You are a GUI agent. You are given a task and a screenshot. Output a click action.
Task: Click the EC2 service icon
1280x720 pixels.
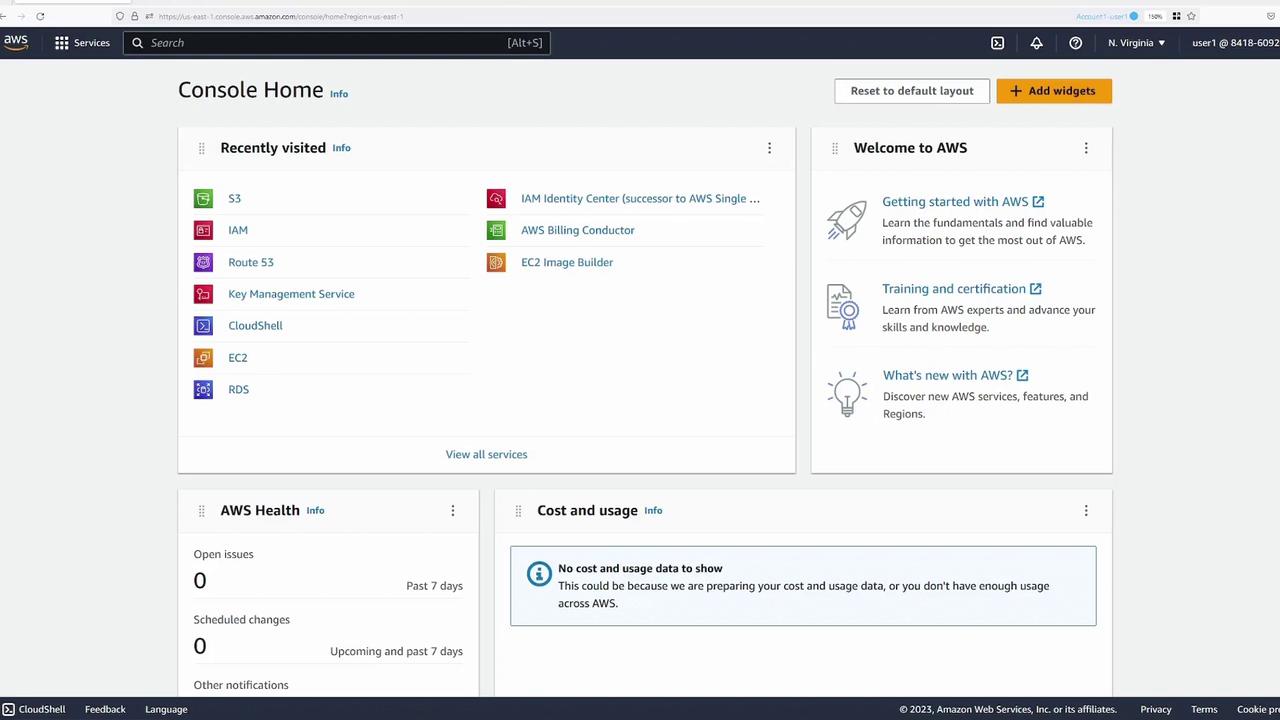(203, 358)
